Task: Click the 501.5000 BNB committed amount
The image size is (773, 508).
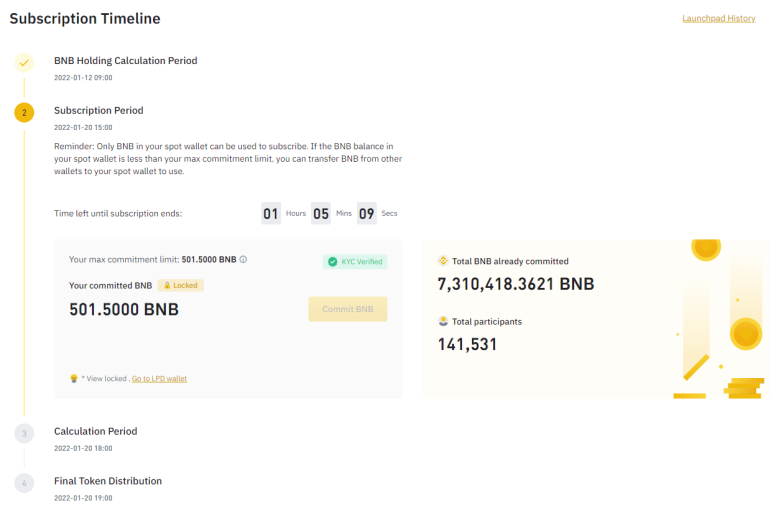Action: [124, 310]
